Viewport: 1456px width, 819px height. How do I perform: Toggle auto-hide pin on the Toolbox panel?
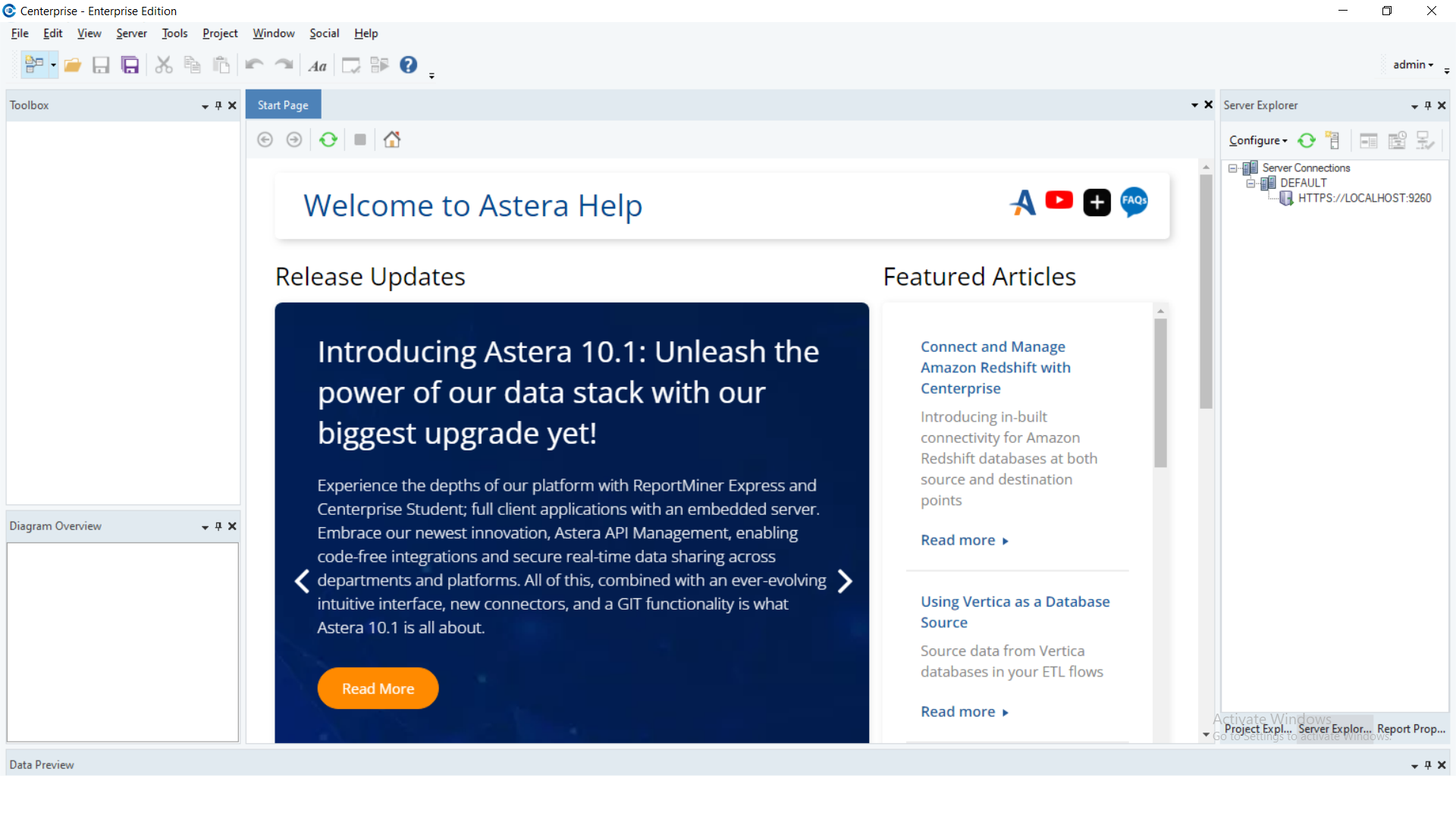tap(218, 105)
